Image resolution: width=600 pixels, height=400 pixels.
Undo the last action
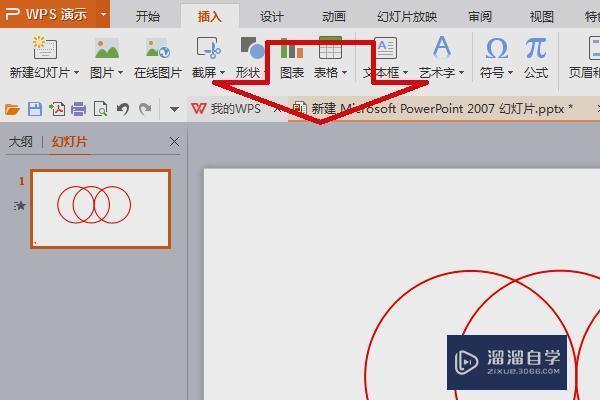coord(123,109)
